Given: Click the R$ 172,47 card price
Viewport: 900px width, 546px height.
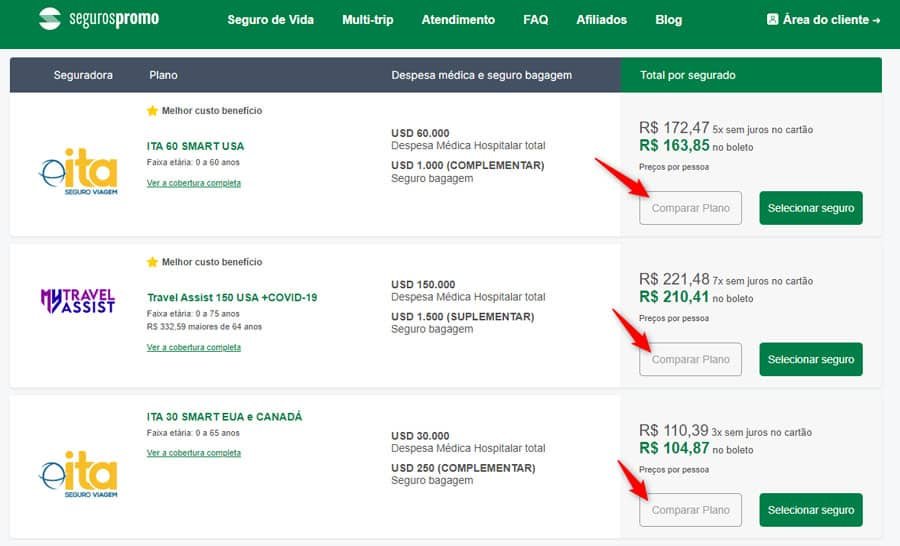Looking at the screenshot, I should tap(674, 127).
